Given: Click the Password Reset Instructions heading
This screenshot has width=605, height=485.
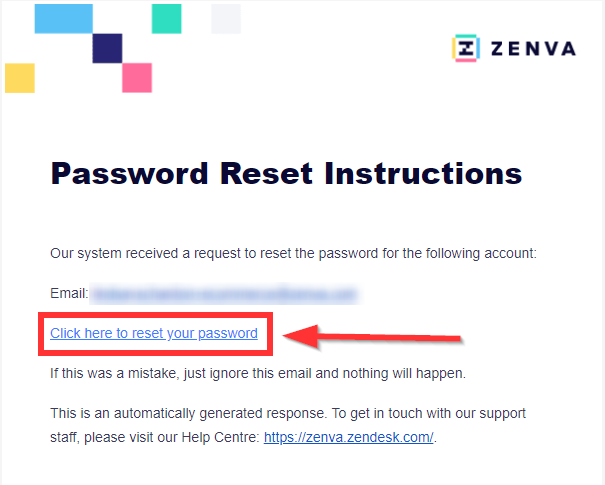Looking at the screenshot, I should tap(286, 174).
